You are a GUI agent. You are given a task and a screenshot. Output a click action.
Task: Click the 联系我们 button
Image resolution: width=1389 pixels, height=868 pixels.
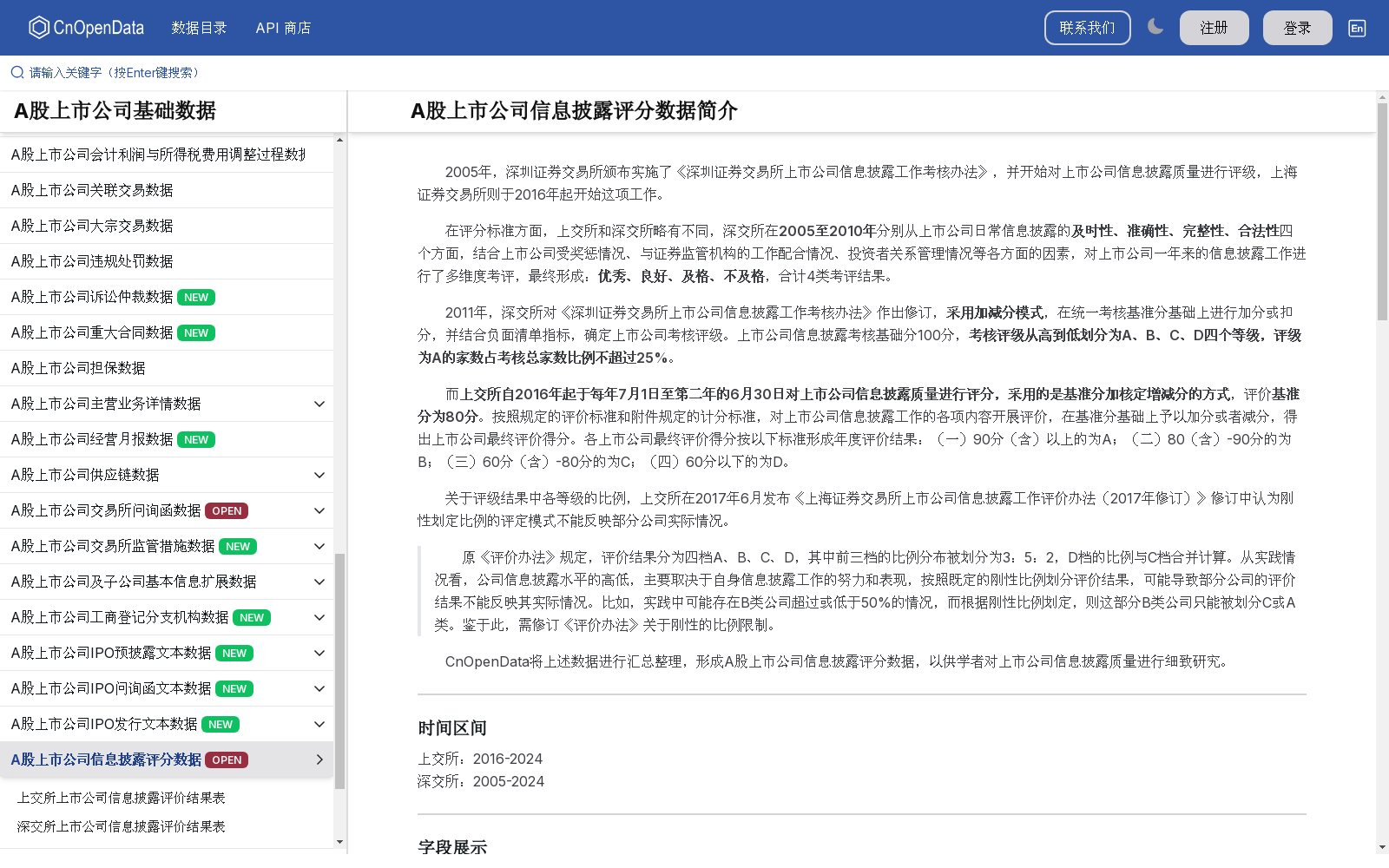(x=1087, y=28)
